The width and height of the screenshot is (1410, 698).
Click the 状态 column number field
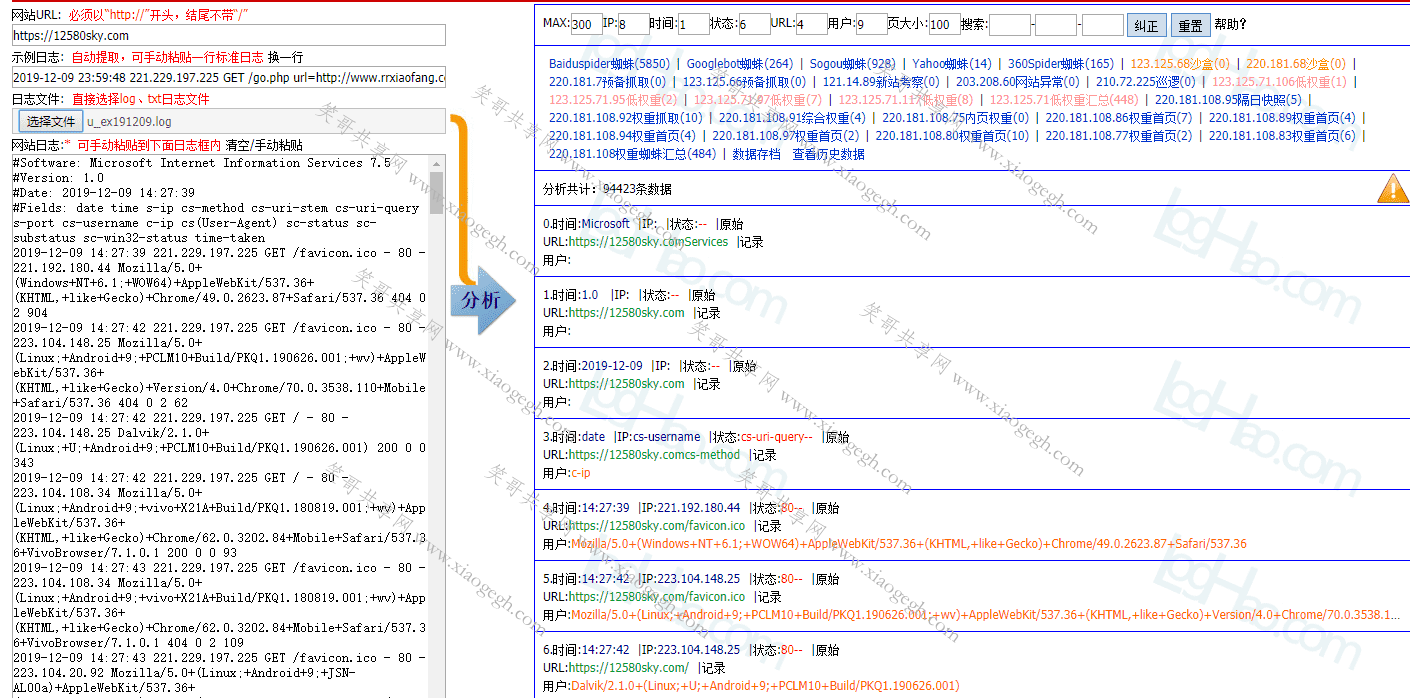pyautogui.click(x=754, y=24)
